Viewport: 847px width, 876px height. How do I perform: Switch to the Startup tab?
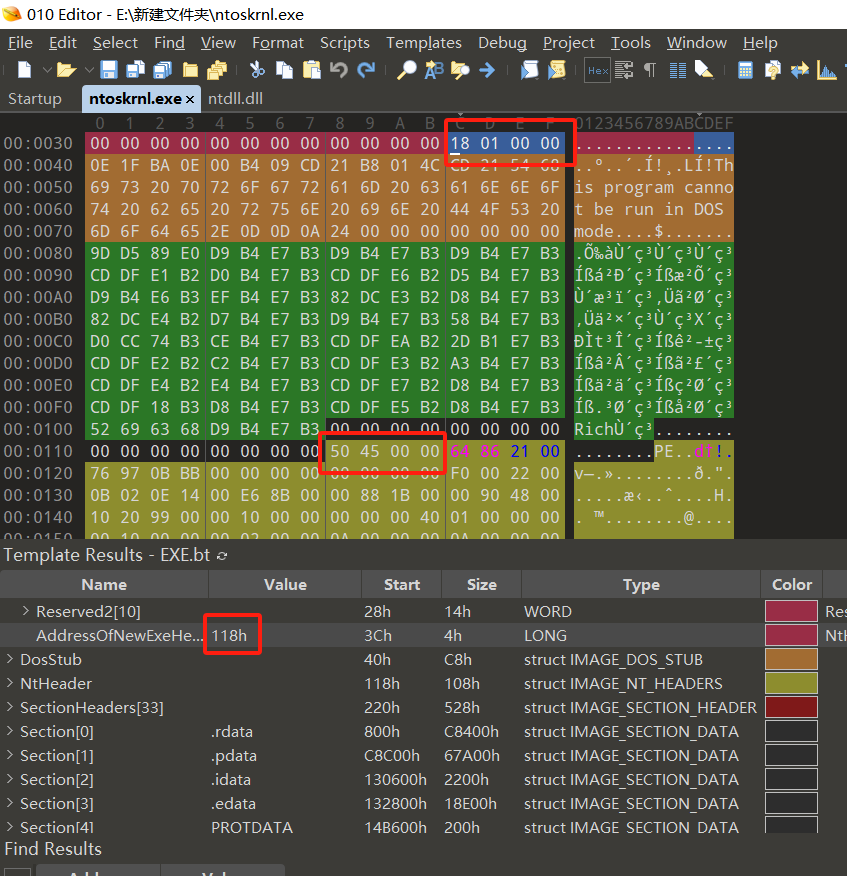click(35, 99)
